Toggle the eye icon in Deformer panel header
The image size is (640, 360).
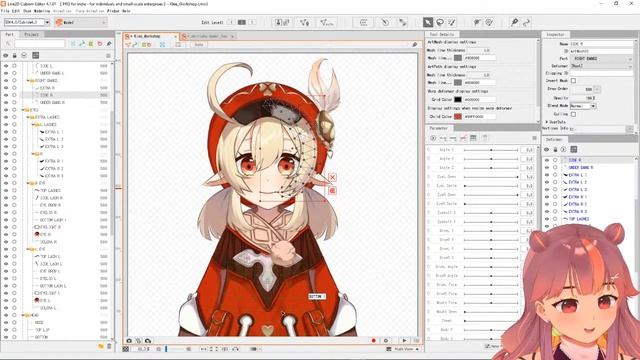[547, 149]
